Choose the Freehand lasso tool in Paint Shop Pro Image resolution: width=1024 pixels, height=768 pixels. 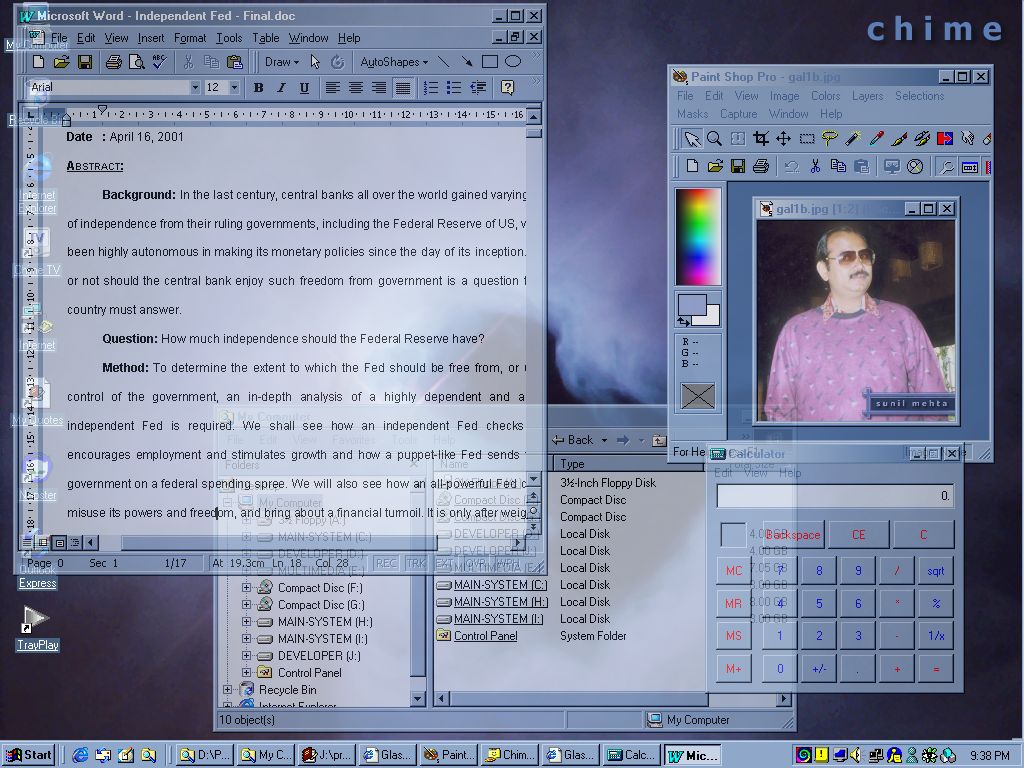pyautogui.click(x=829, y=139)
